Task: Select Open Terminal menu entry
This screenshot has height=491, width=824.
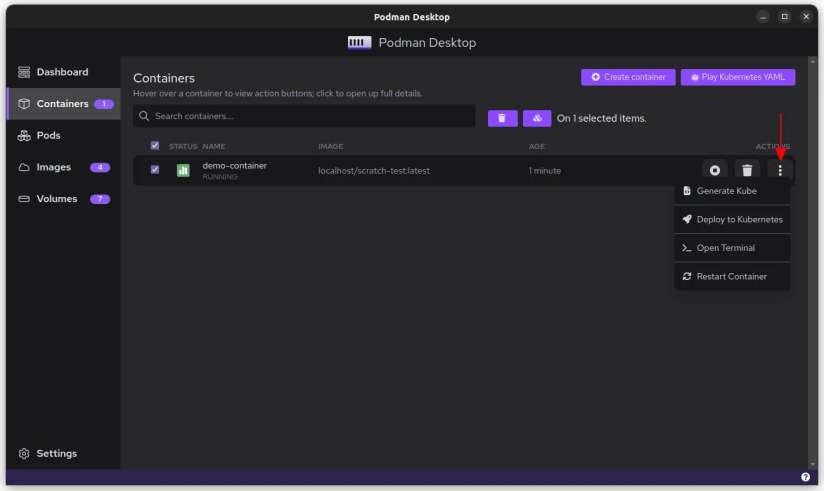Action: [732, 248]
